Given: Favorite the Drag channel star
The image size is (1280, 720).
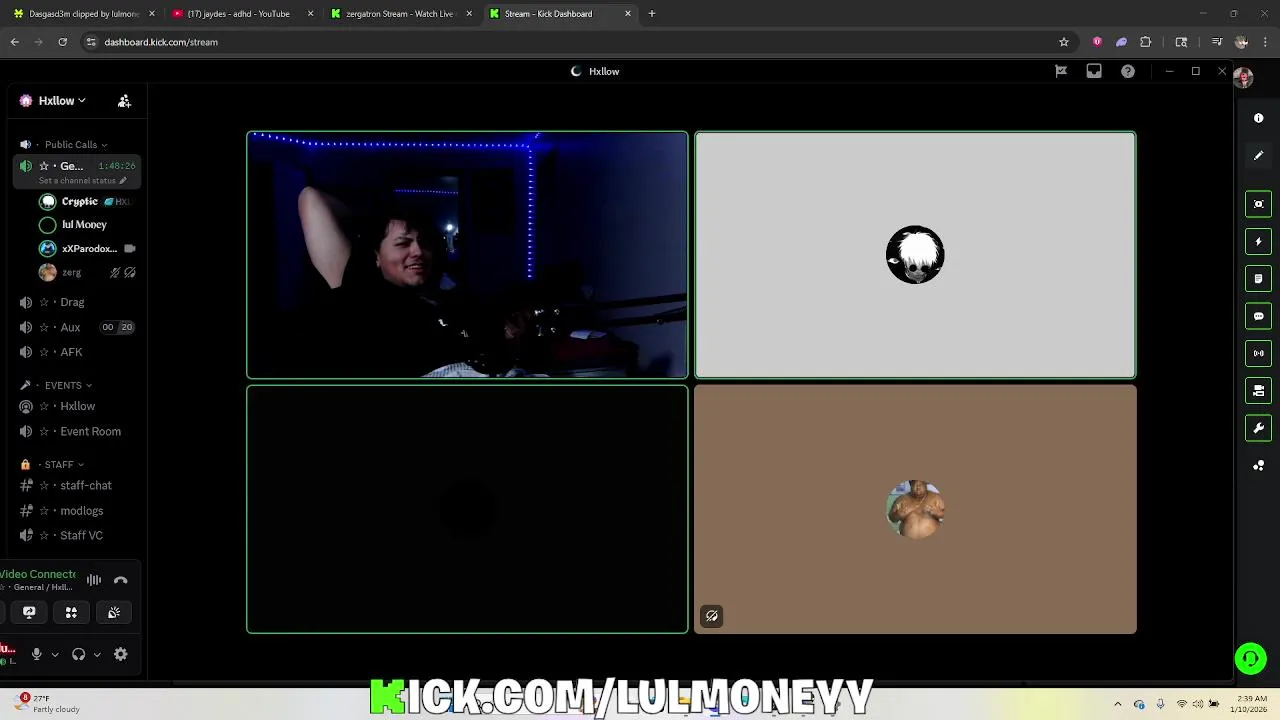Looking at the screenshot, I should pos(43,302).
